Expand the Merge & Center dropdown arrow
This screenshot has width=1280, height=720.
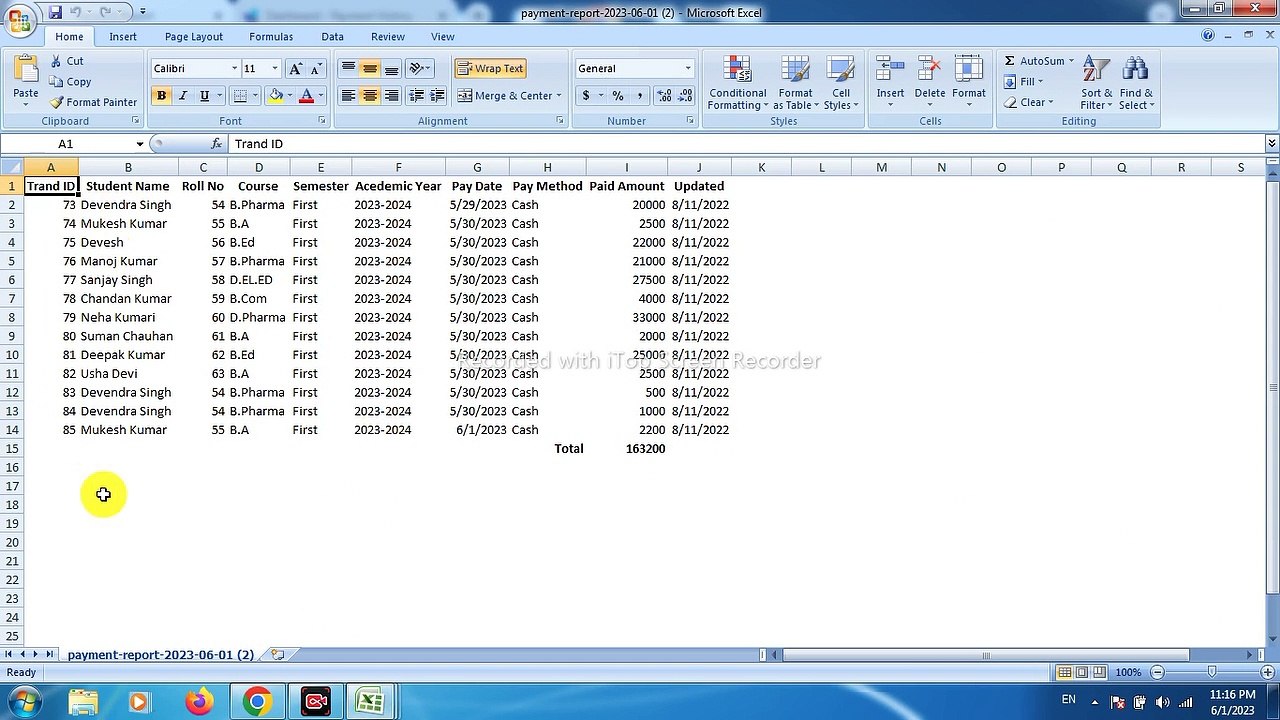[x=558, y=96]
